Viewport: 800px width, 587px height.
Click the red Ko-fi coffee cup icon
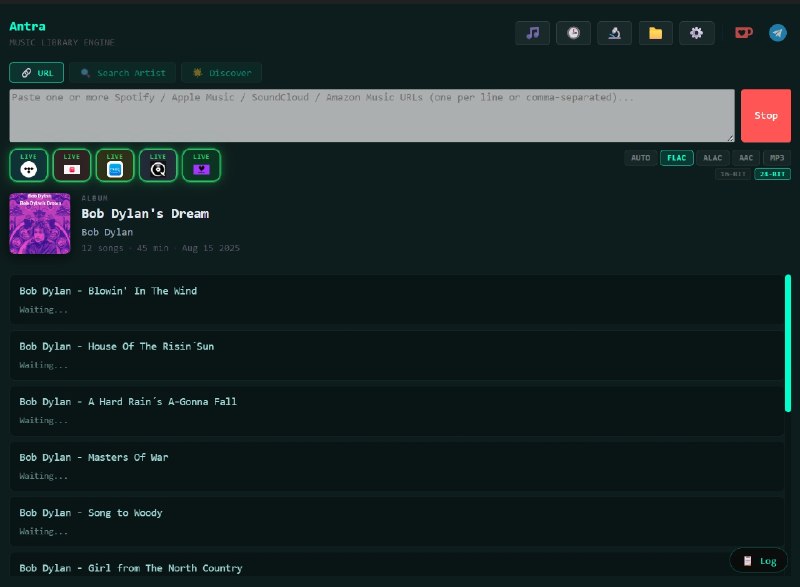coord(743,33)
